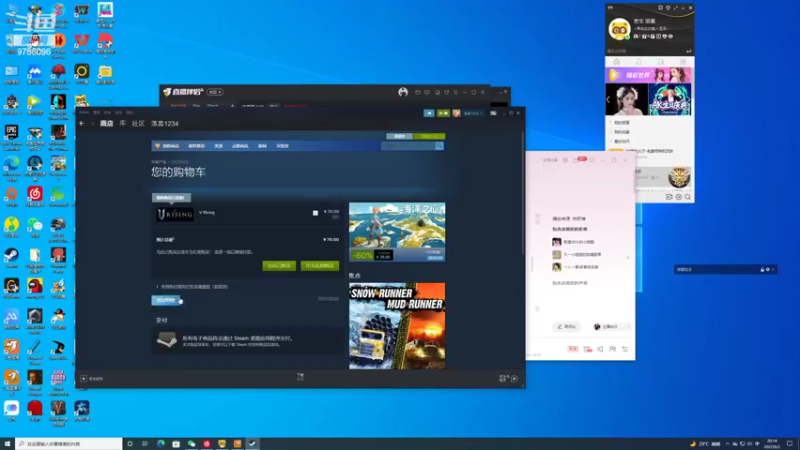Viewport: 800px width, 450px height.
Task: Open the downloads area at Steam bottom bar
Action: tap(301, 377)
